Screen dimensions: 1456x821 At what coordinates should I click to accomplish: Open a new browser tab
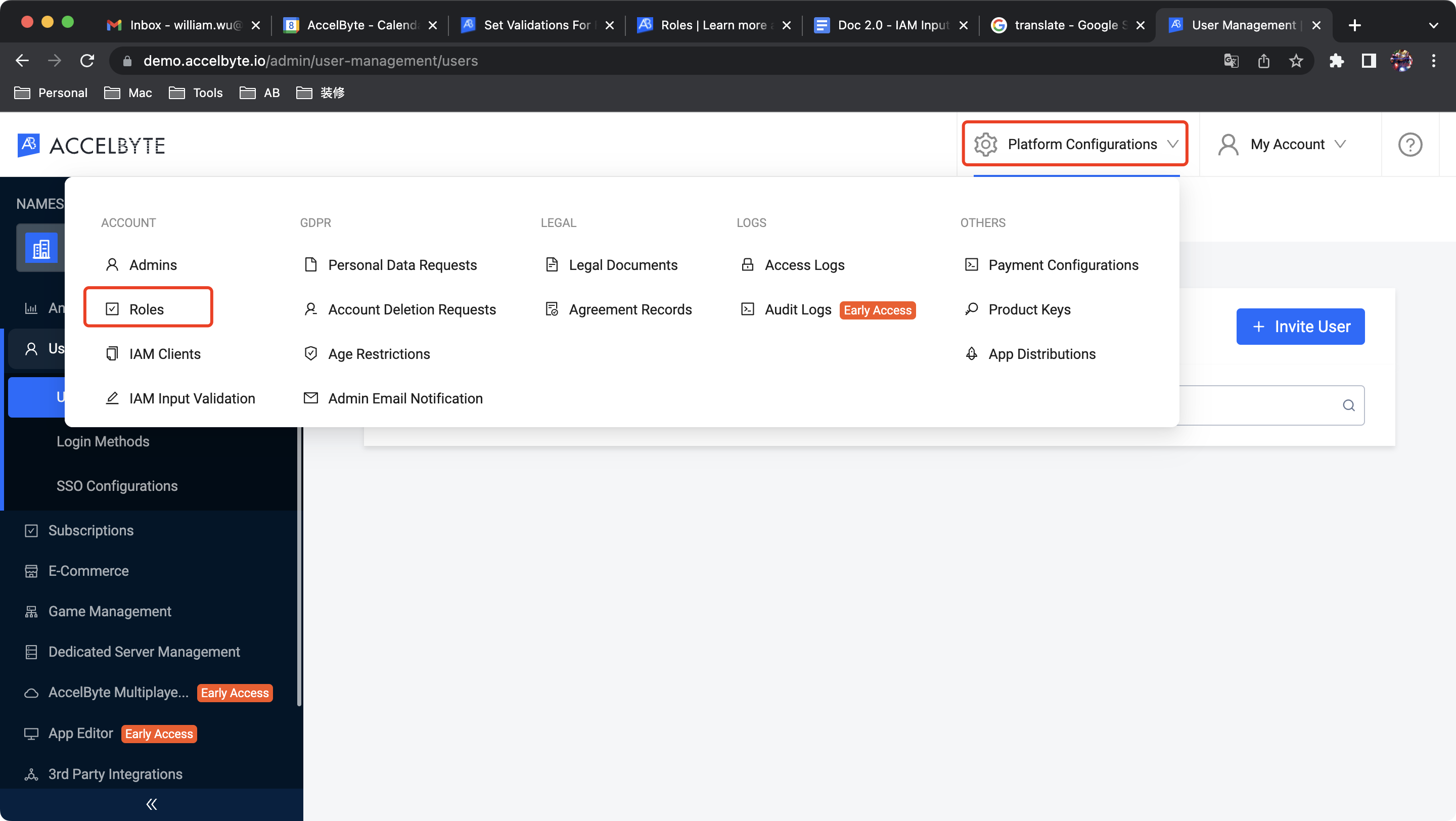coord(1354,25)
